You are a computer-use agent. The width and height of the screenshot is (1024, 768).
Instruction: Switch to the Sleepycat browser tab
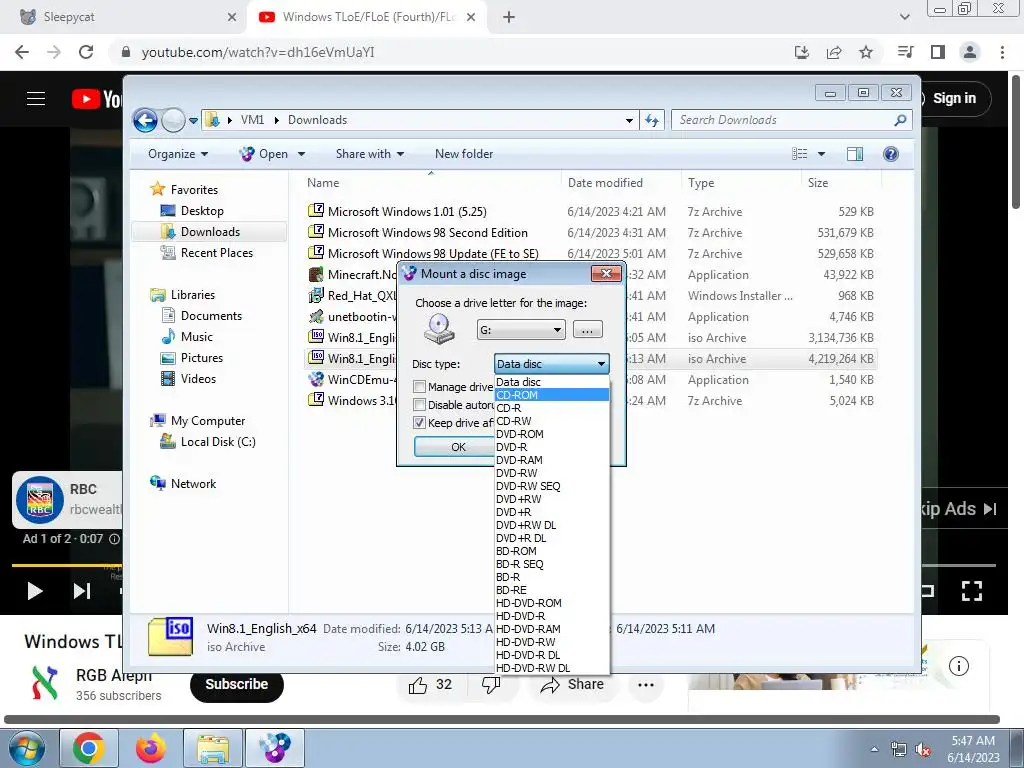(124, 17)
